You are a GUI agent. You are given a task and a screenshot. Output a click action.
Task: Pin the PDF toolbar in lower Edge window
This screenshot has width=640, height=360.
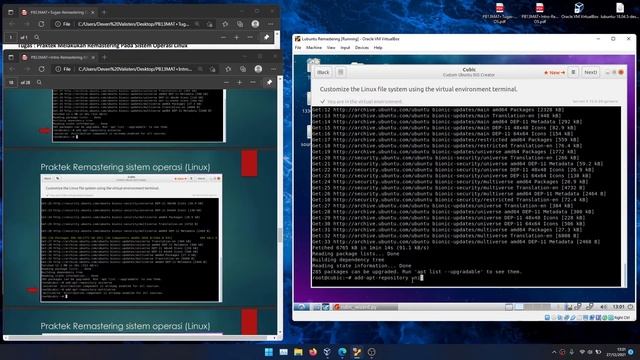pyautogui.click(x=269, y=82)
